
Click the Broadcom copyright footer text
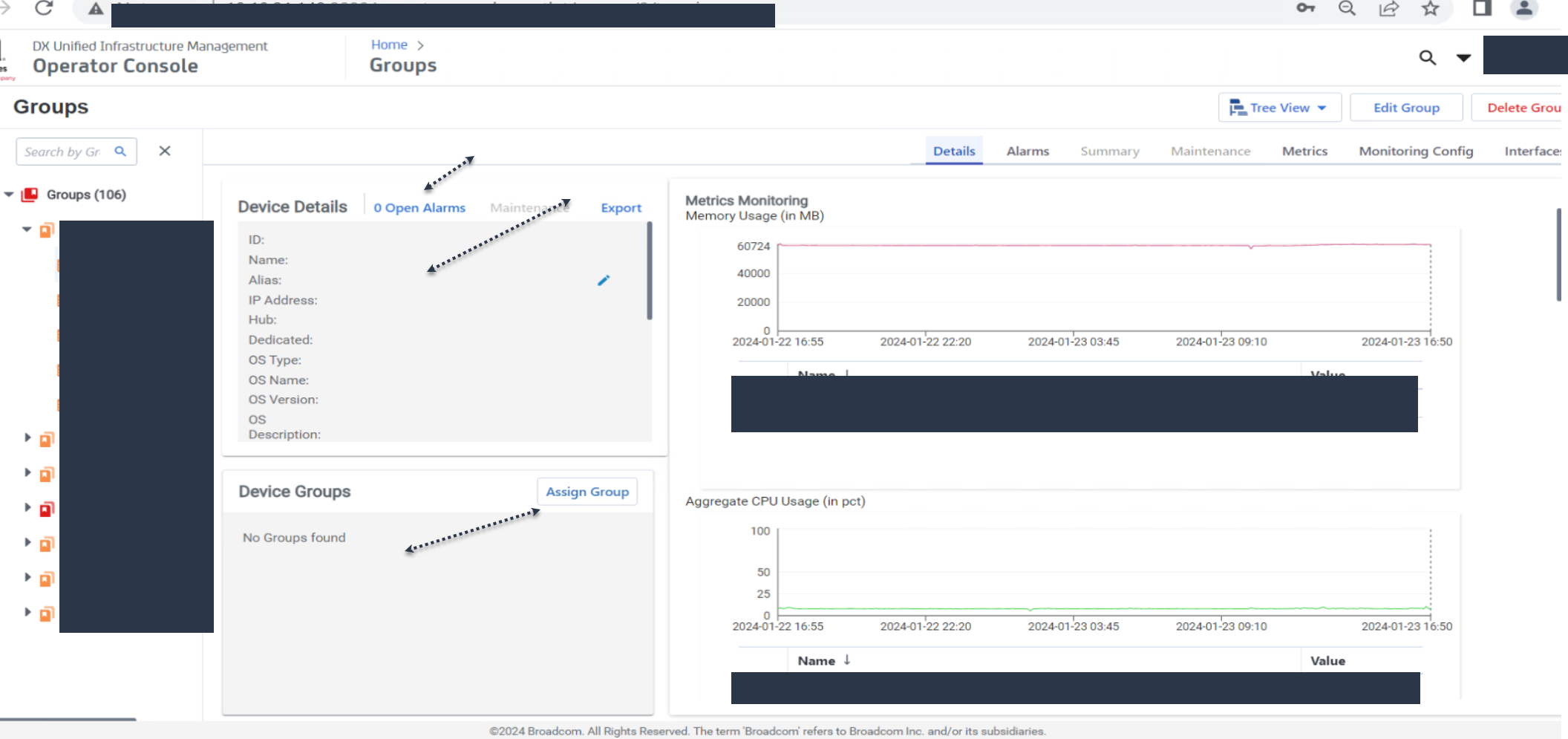(768, 731)
